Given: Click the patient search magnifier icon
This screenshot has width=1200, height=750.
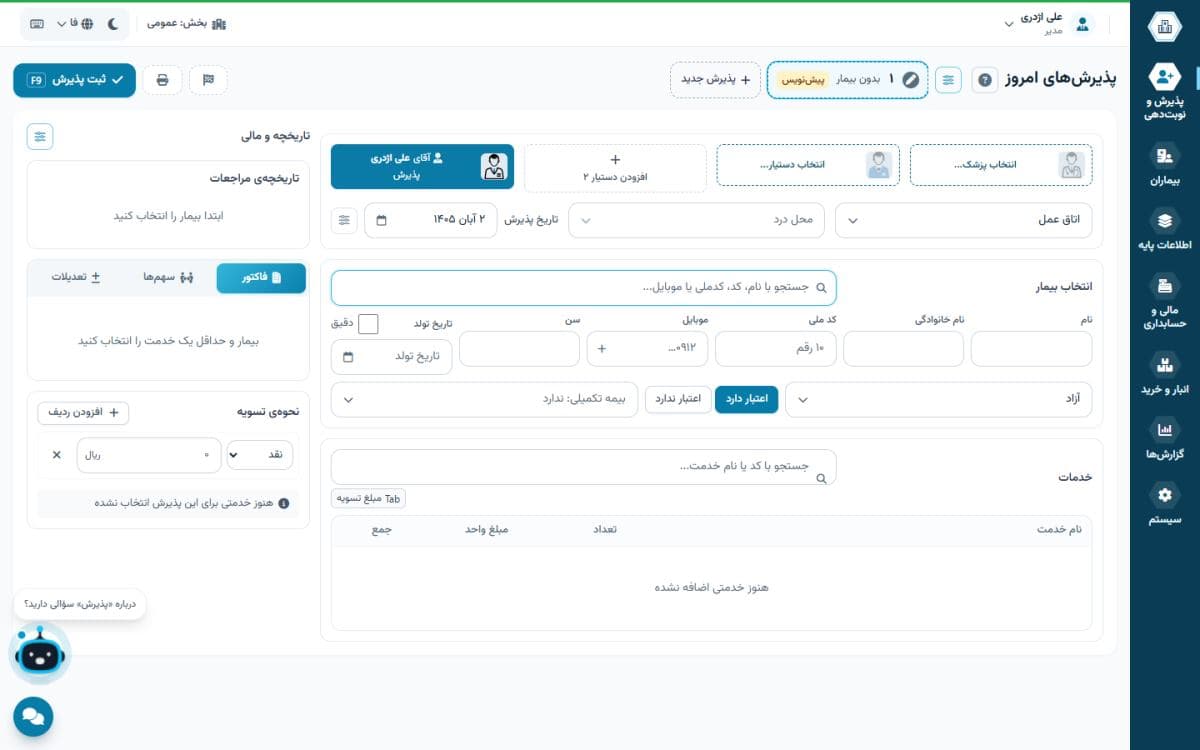Looking at the screenshot, I should (822, 288).
